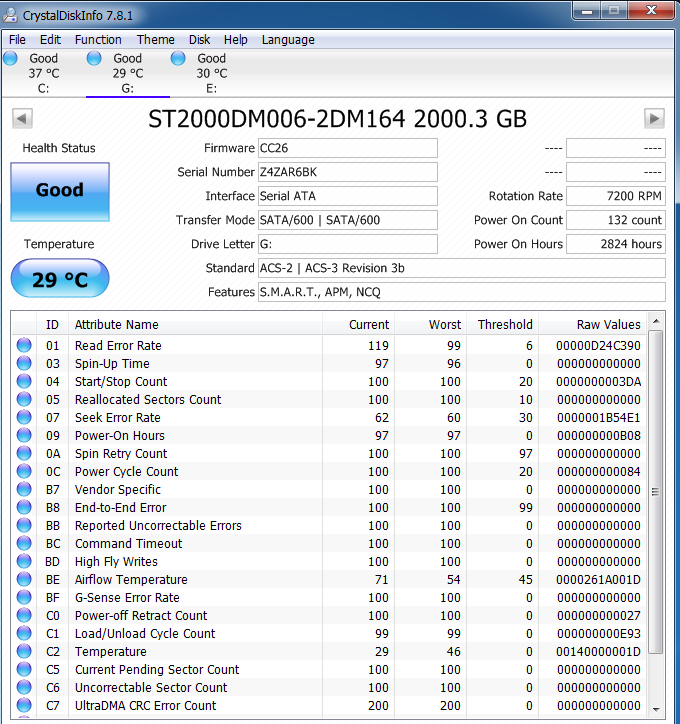Viewport: 680px width, 724px height.
Task: Select the Read Error Rate raw value
Action: coord(598,346)
